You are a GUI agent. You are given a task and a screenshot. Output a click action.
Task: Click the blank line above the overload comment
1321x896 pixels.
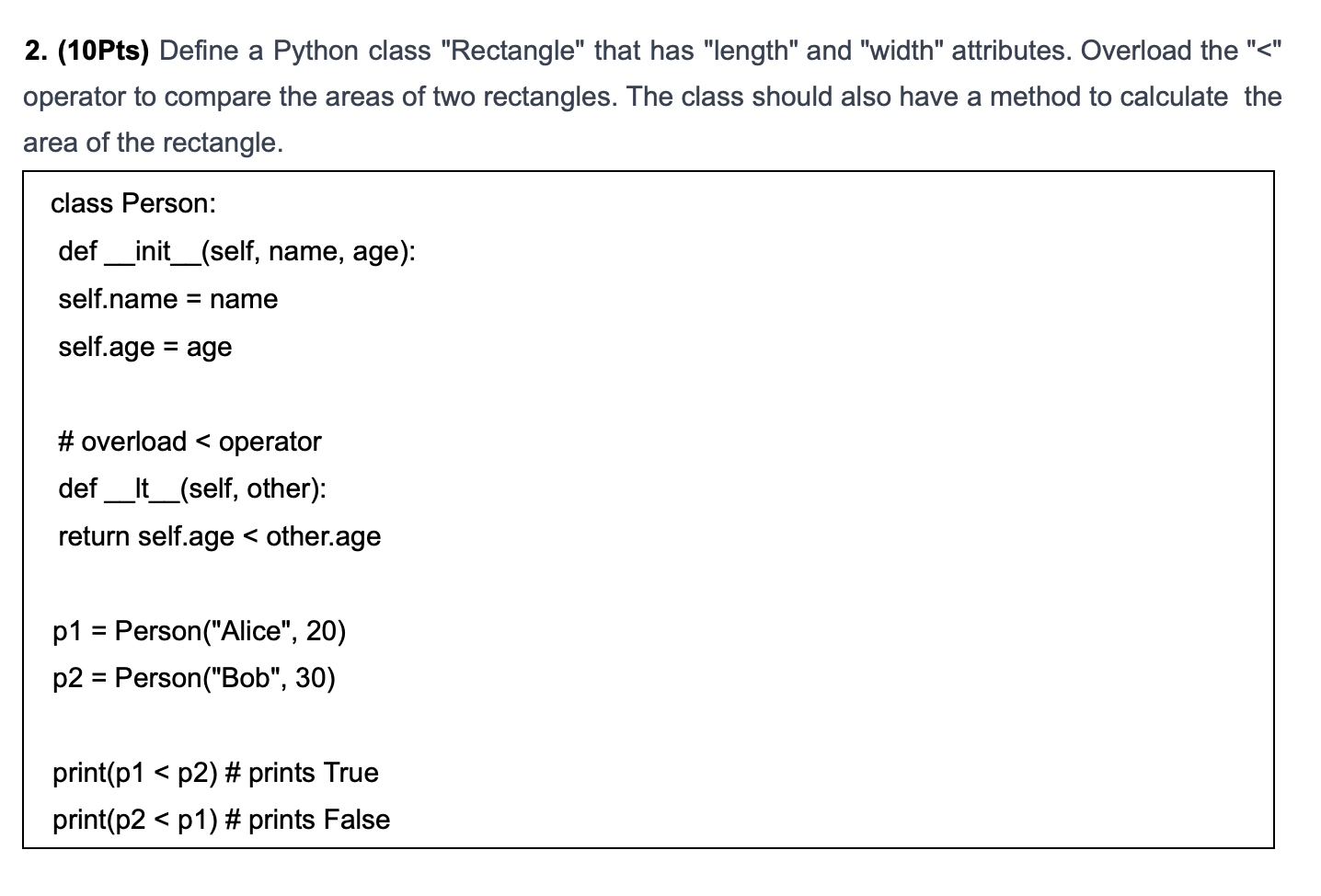click(x=649, y=394)
